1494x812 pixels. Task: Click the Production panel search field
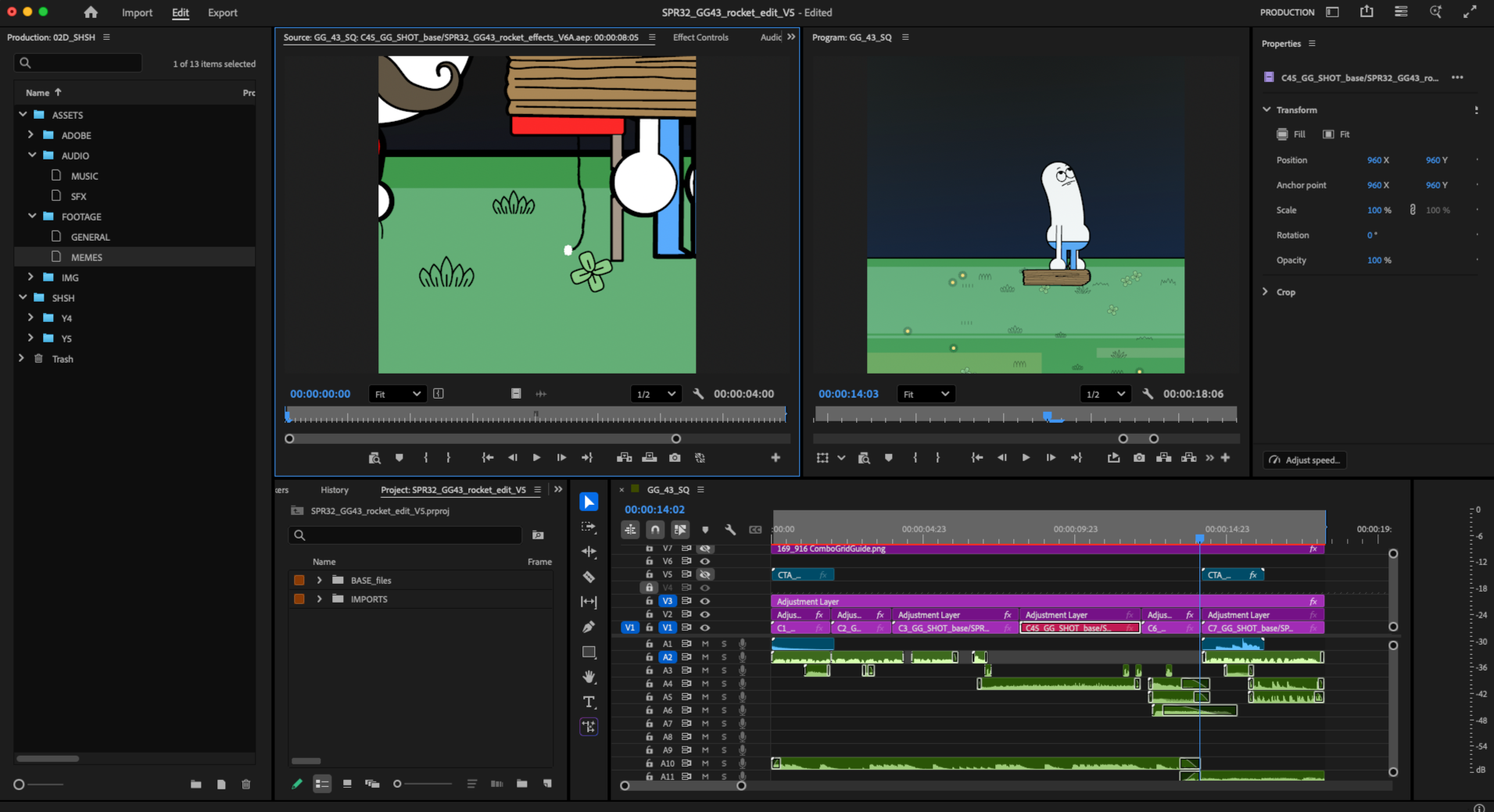point(78,63)
